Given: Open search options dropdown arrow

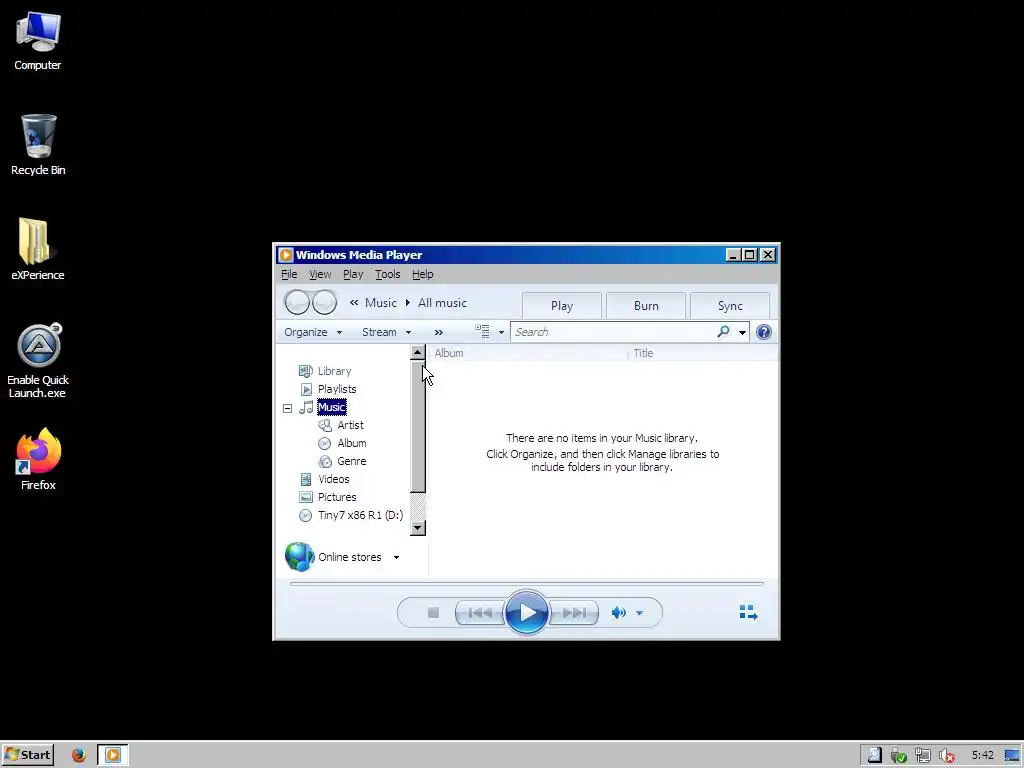Looking at the screenshot, I should point(743,332).
